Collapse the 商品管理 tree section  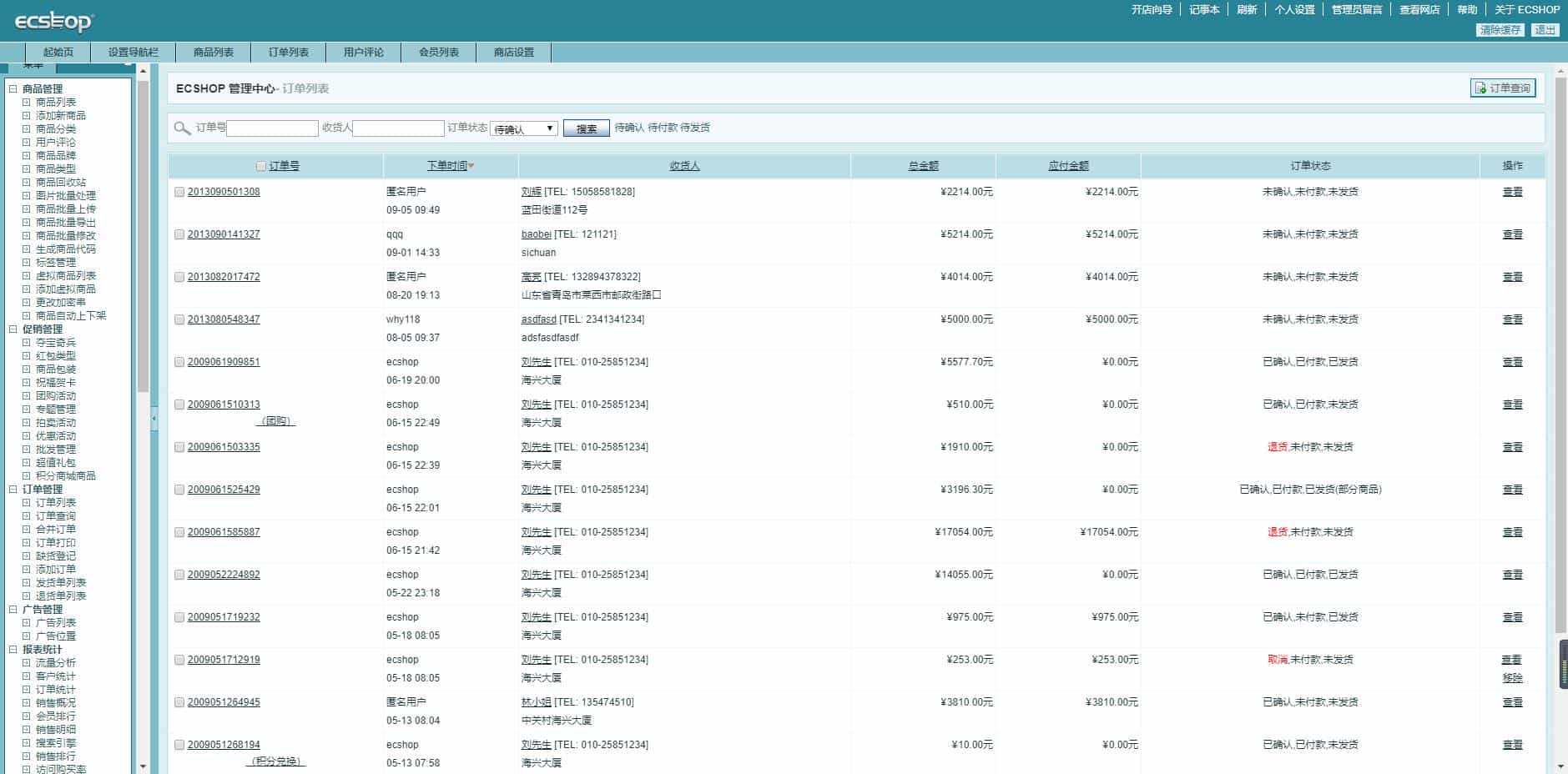[x=11, y=88]
